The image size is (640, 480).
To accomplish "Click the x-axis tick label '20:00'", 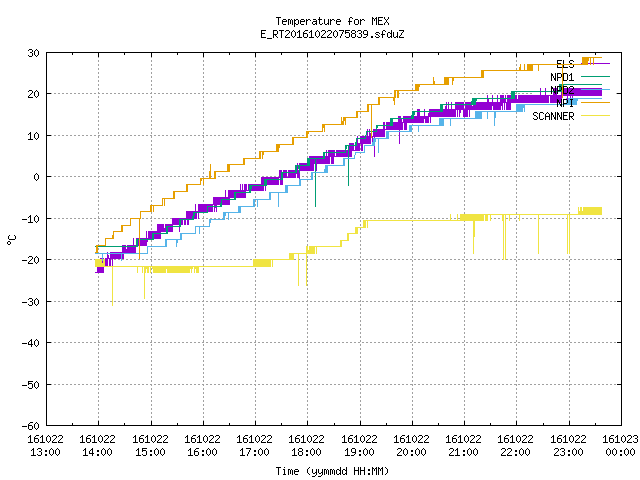I will coord(411,452).
